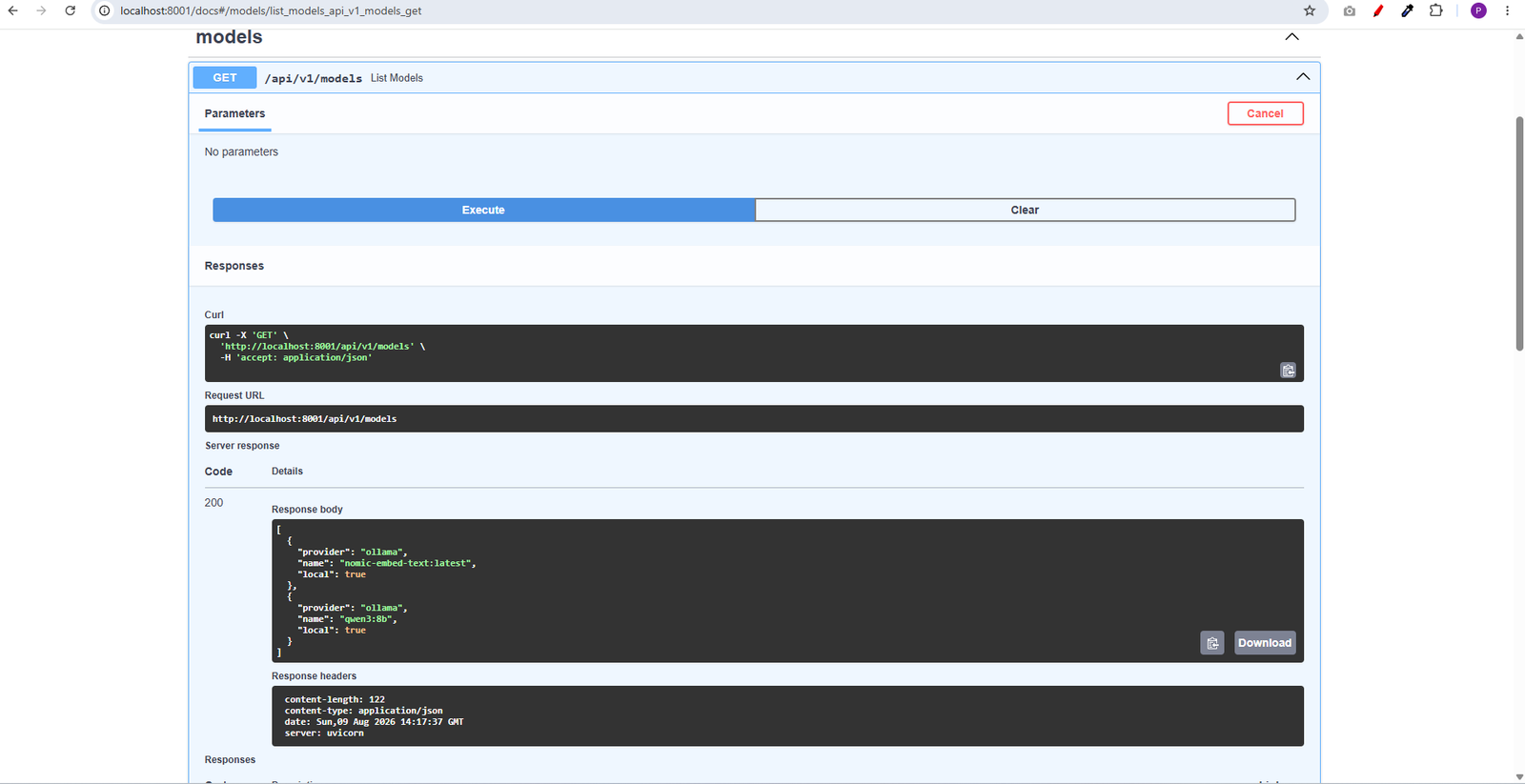1525x784 pixels.
Task: Select the Parameters tab
Action: (x=234, y=113)
